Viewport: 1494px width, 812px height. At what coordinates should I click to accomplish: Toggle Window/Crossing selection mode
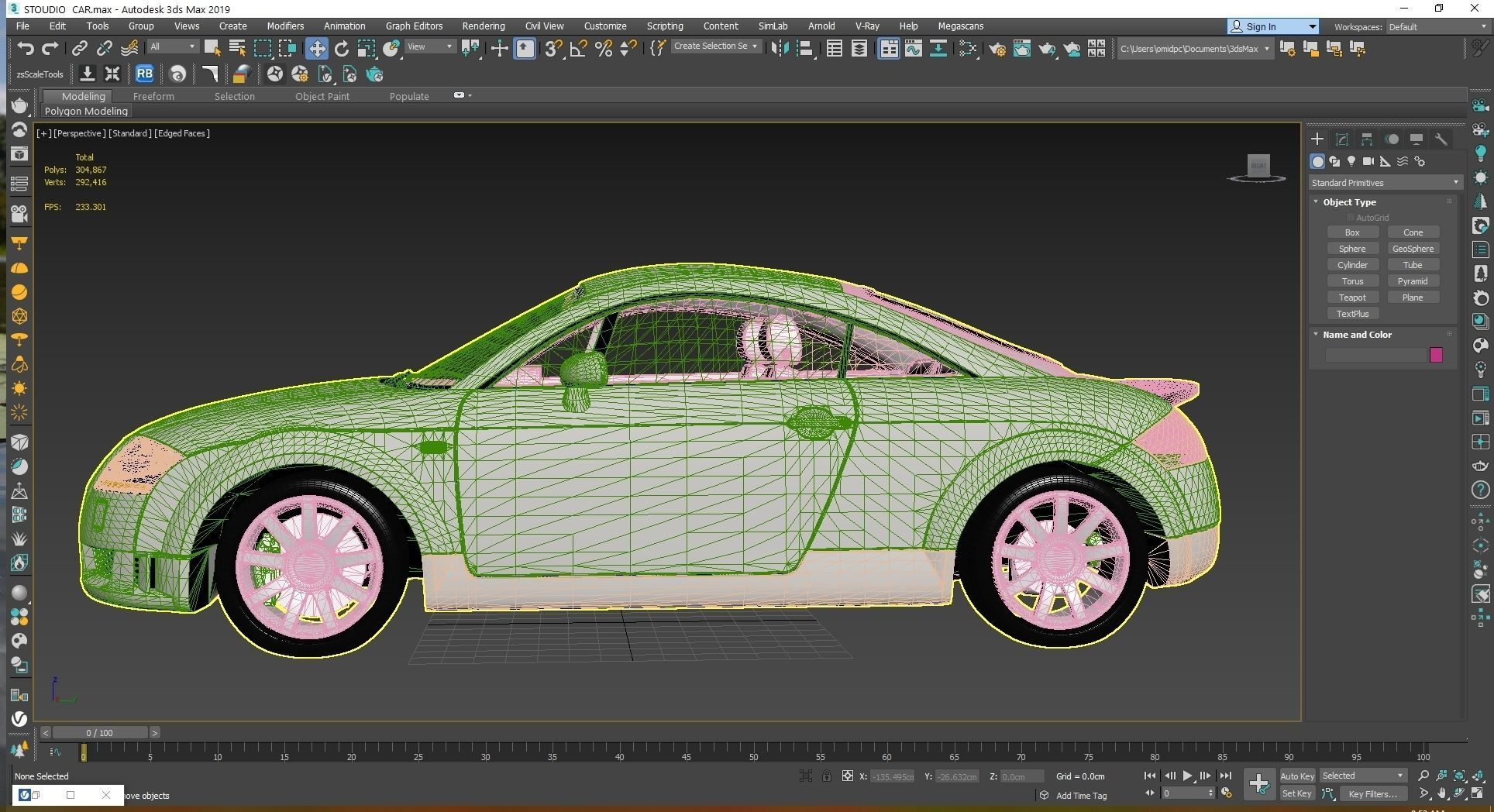(287, 48)
